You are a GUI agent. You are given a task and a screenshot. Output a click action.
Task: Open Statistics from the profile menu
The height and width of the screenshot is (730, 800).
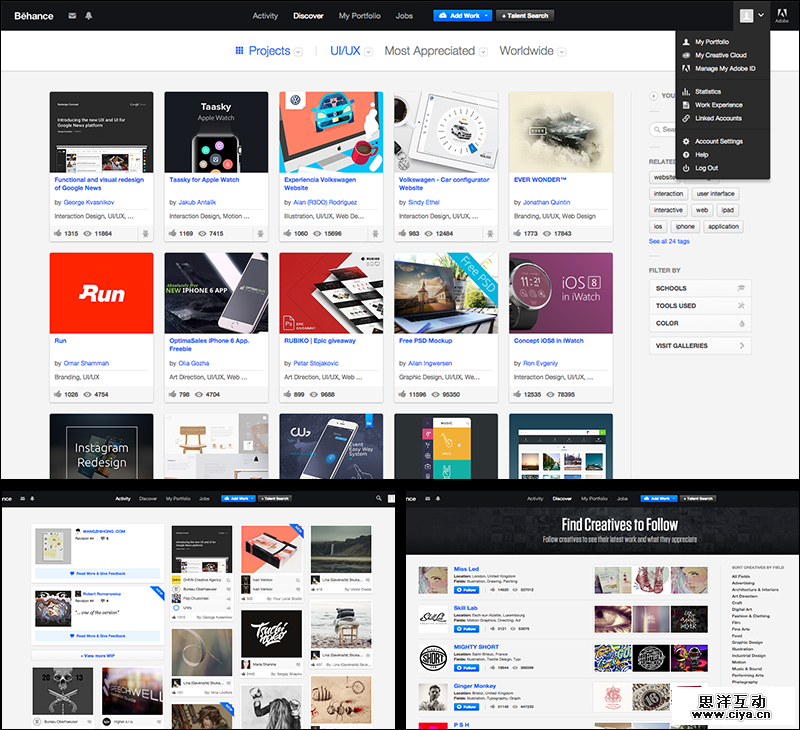pos(708,92)
